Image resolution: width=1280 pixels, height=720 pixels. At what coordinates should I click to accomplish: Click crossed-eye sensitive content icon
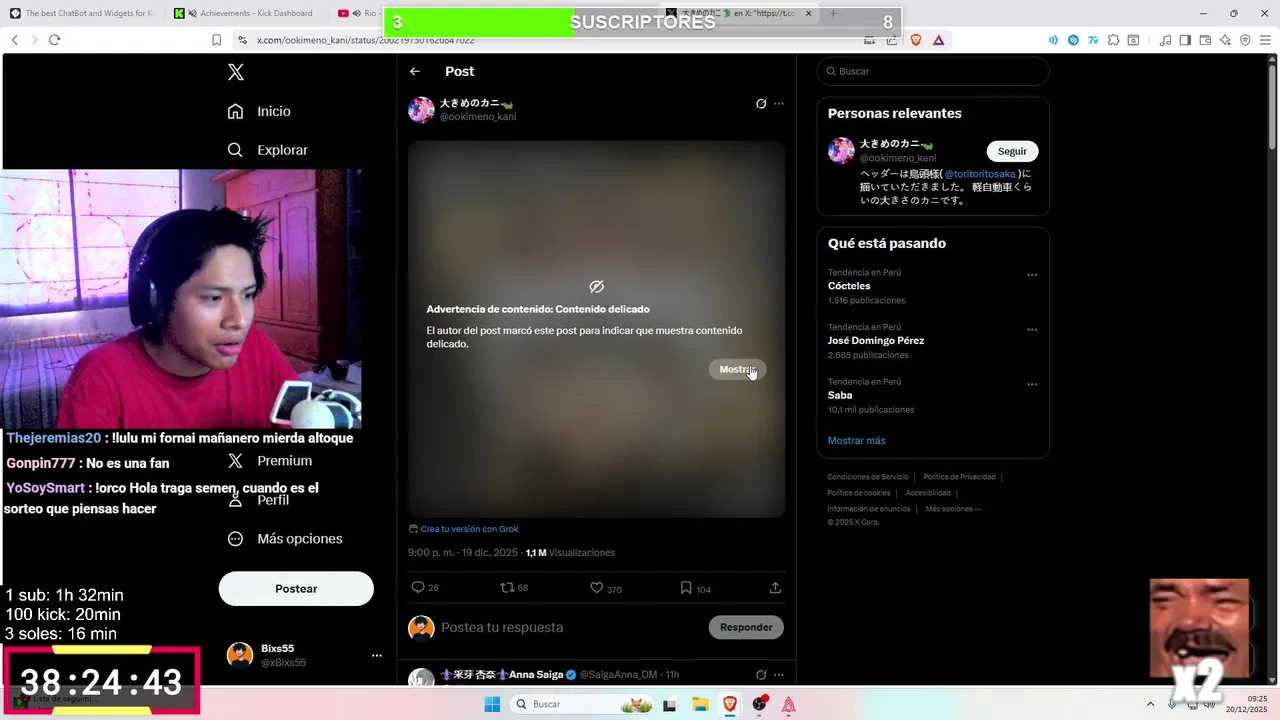[x=596, y=287]
